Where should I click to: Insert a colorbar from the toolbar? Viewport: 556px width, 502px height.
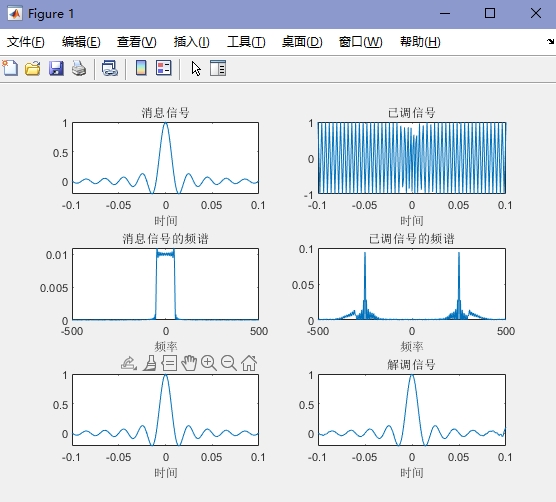141,68
